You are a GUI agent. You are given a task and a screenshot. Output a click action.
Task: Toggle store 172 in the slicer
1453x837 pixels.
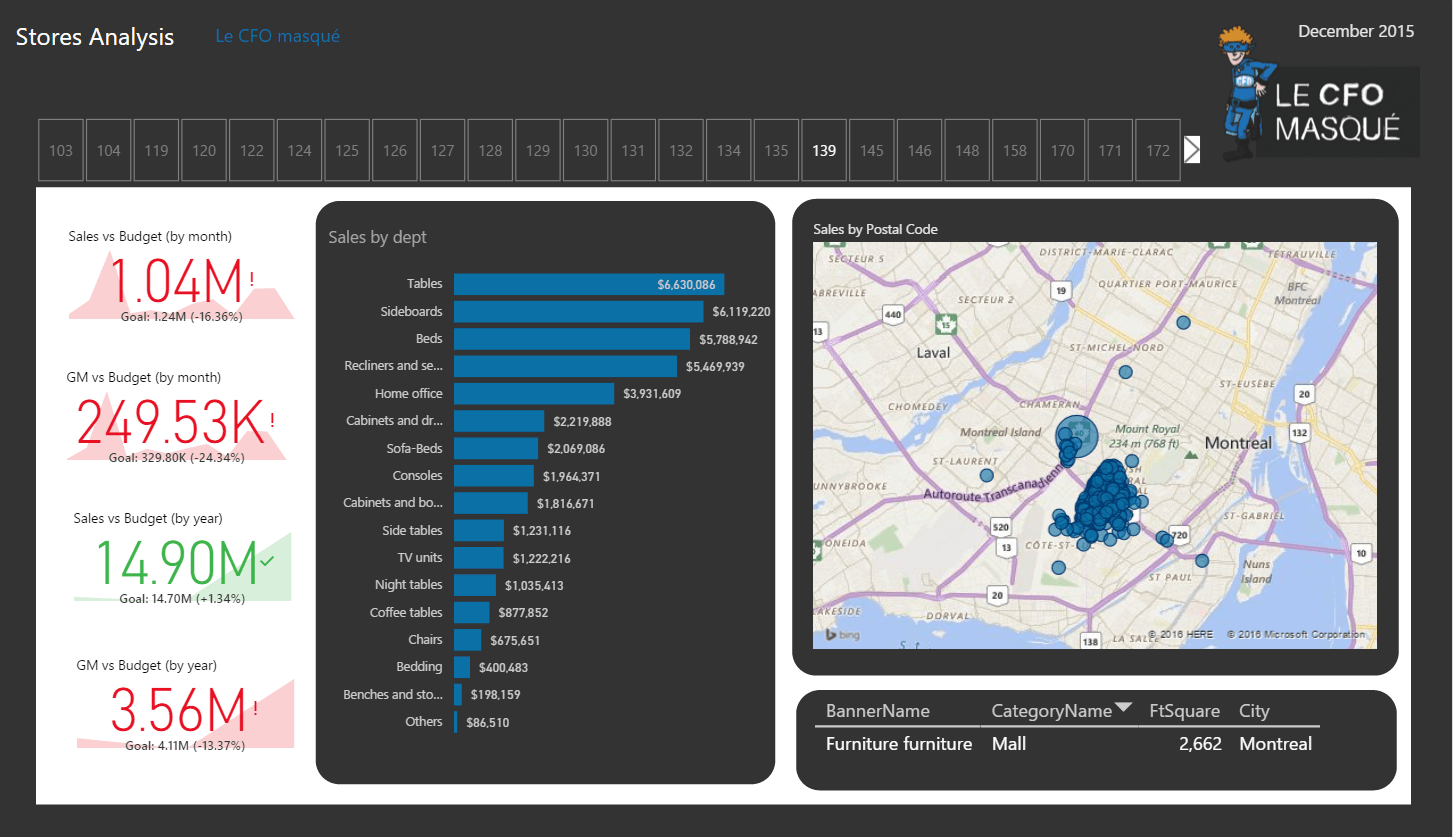tap(1158, 150)
